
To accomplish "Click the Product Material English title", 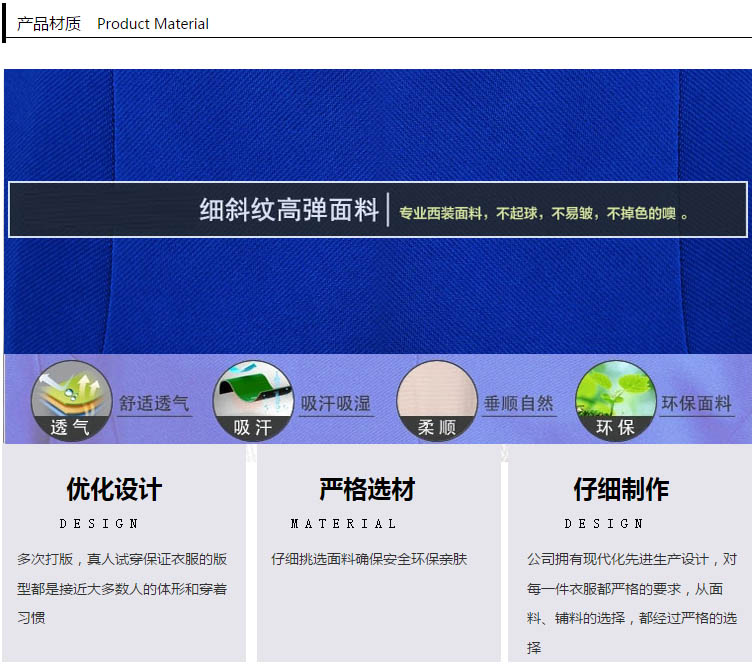I will 153,24.
